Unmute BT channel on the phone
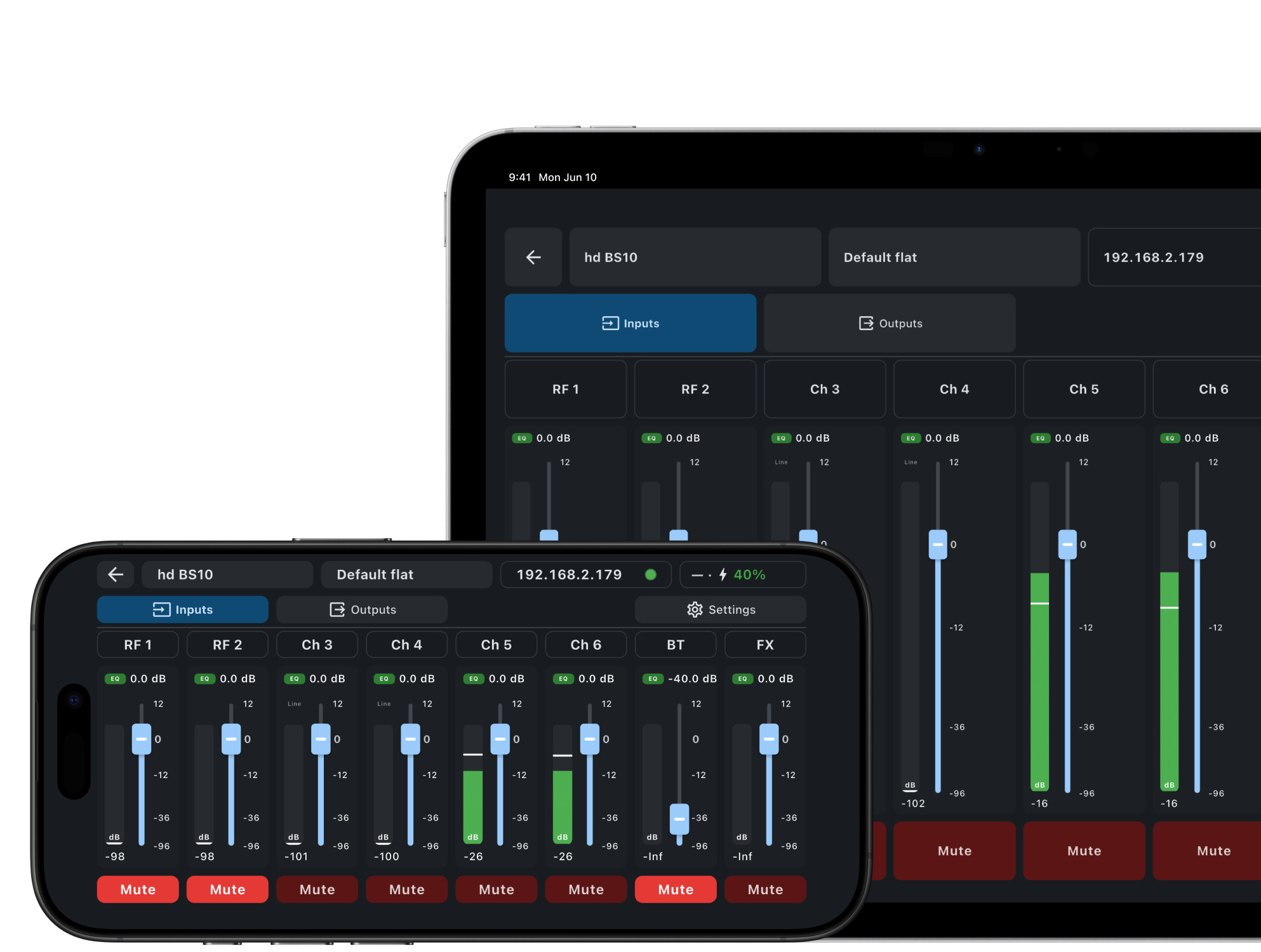Viewport: 1261px width, 952px height. (x=676, y=889)
